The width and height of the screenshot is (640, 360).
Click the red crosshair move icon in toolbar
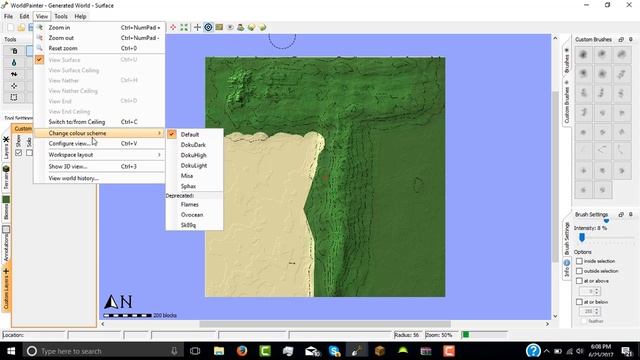[173, 27]
